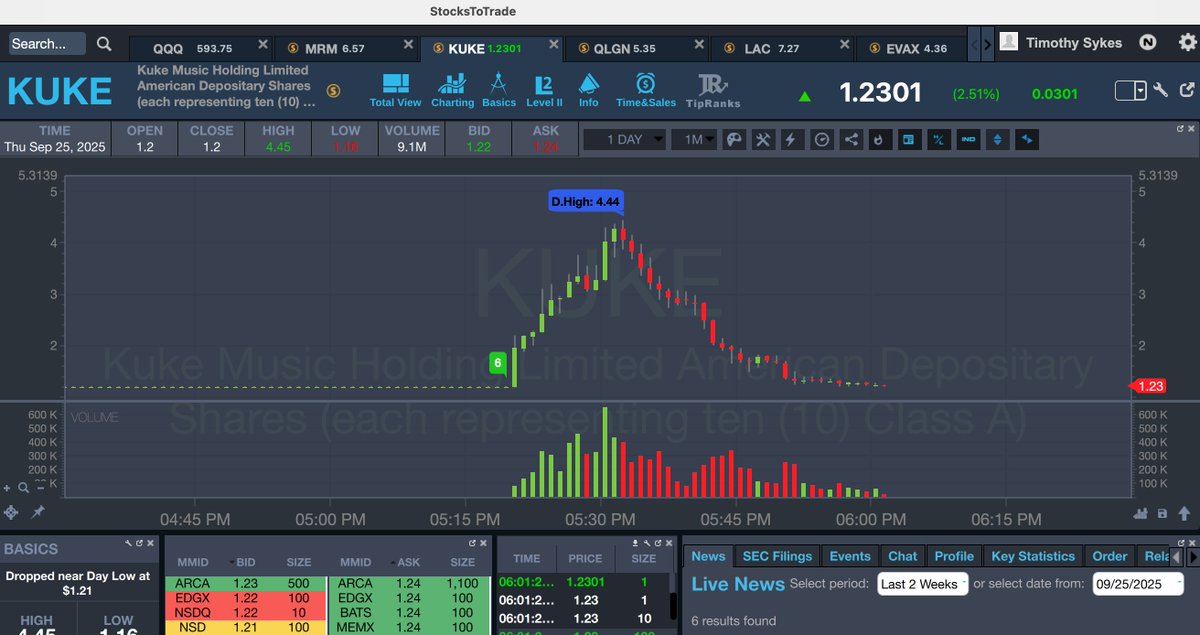
Task: Toggle the percent change display on chart
Action: [x=938, y=139]
